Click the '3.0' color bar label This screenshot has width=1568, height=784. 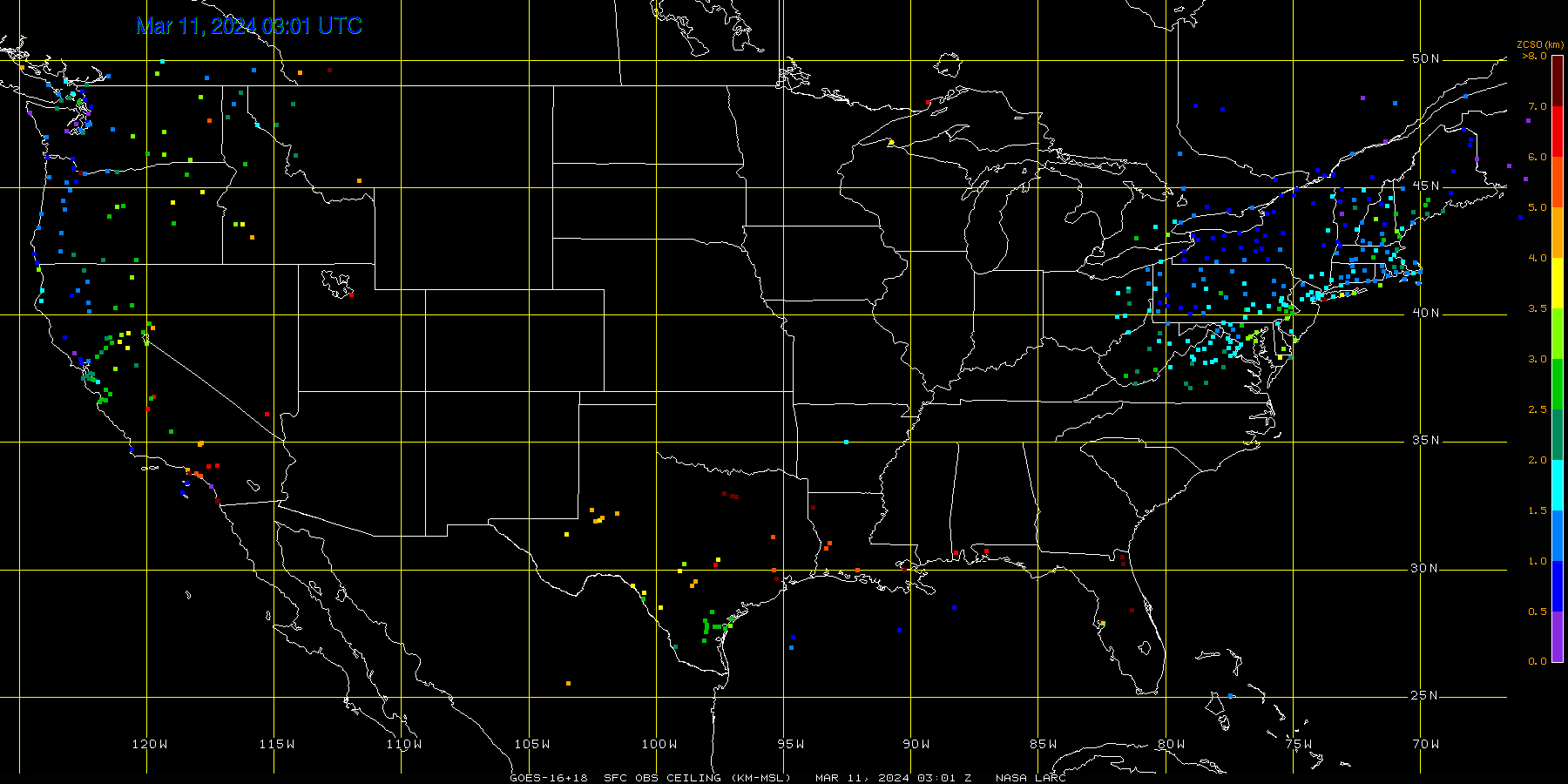[x=1538, y=359]
